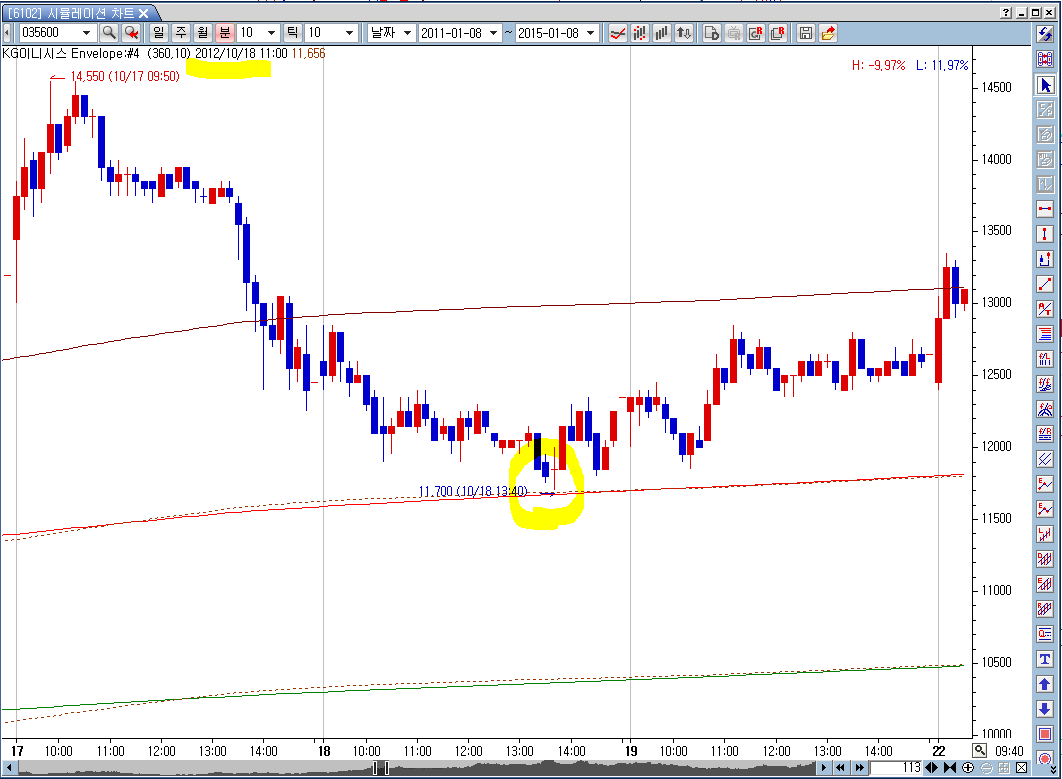Click the blue down arrow marker tool
This screenshot has height=779, width=1062.
(1045, 710)
